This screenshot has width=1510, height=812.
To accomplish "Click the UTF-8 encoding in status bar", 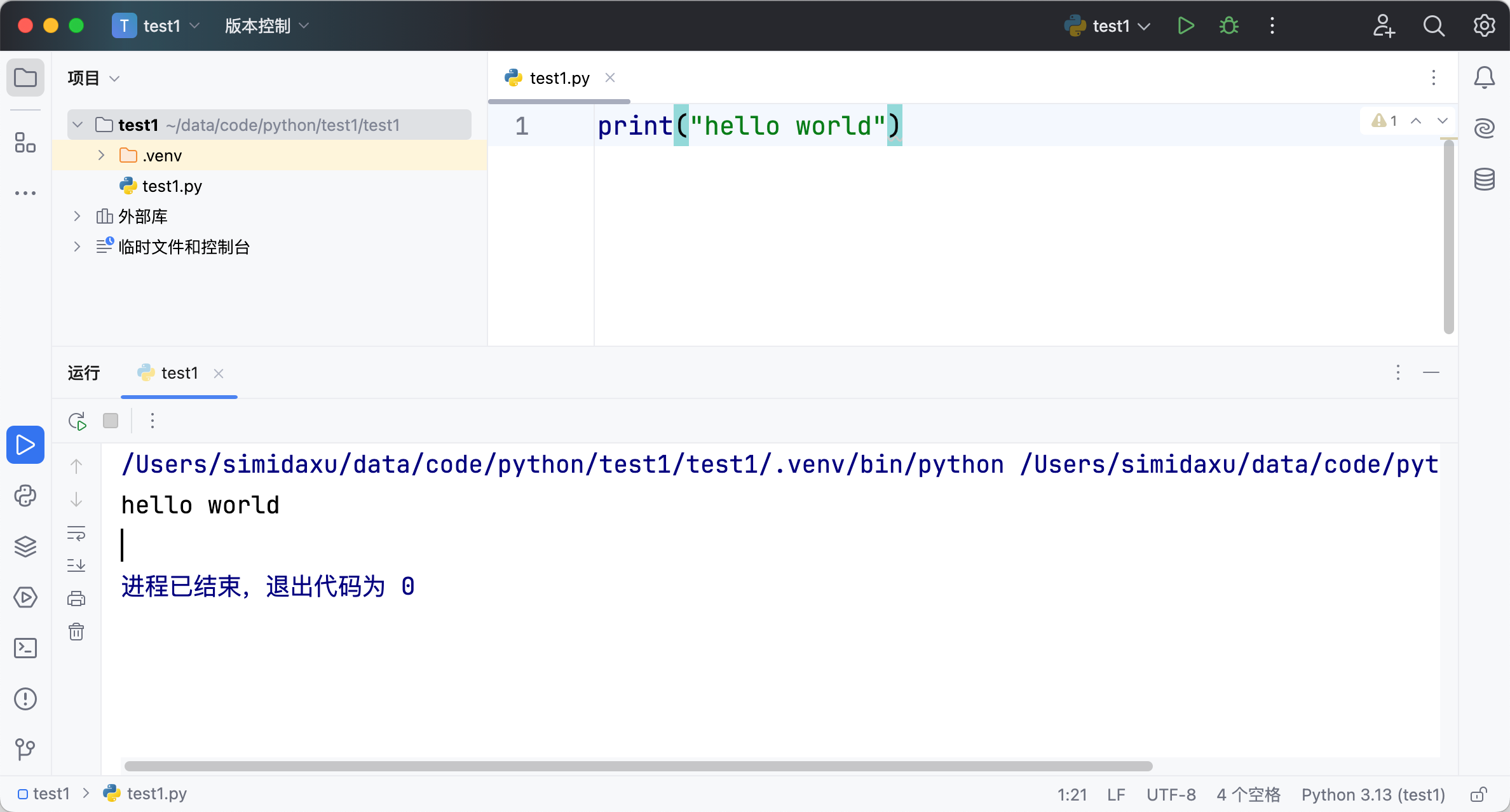I will [x=1171, y=794].
